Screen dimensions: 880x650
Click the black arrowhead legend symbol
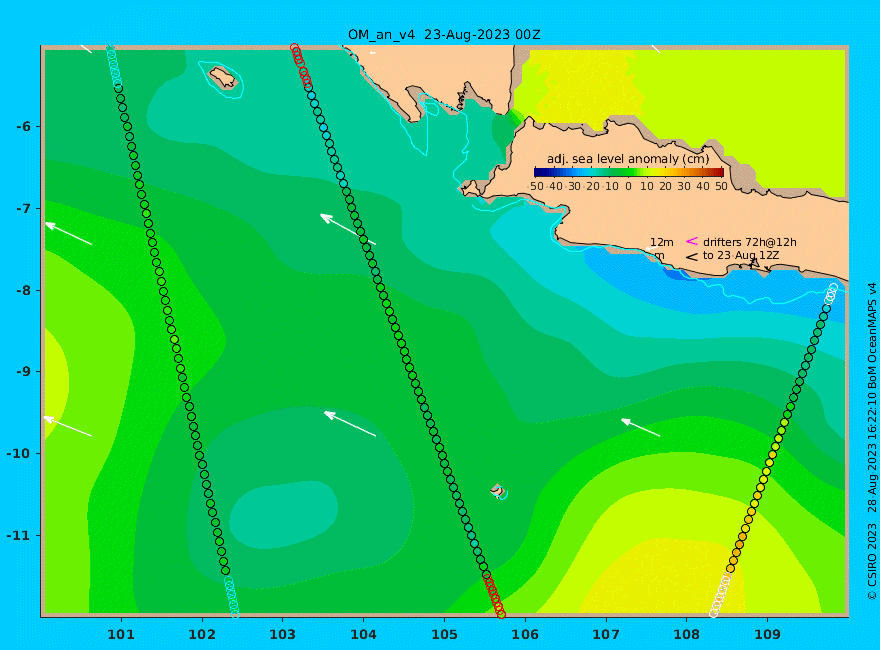point(691,257)
